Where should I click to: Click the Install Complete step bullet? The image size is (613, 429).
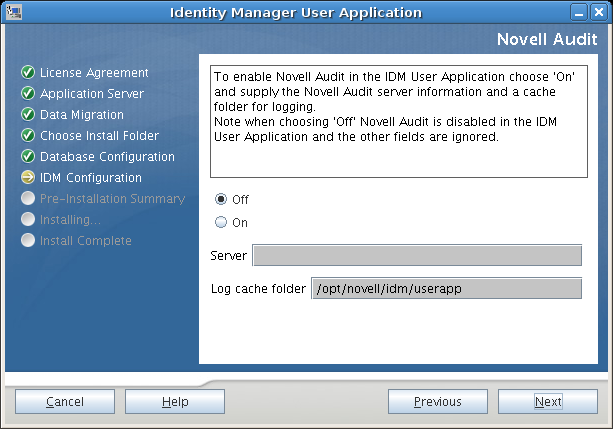[x=28, y=241]
